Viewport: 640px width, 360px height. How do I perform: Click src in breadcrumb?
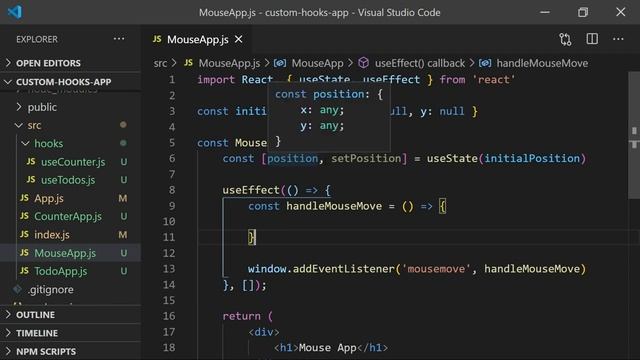[160, 63]
